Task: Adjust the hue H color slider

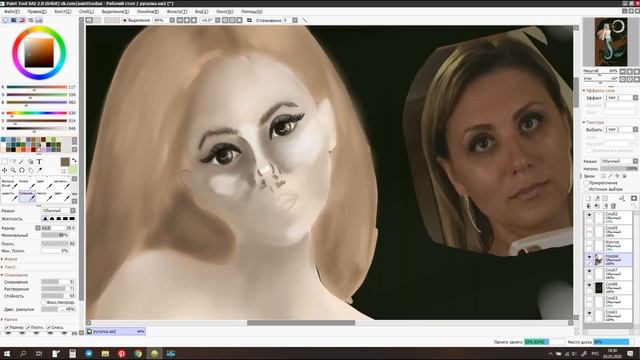Action: tap(37, 113)
